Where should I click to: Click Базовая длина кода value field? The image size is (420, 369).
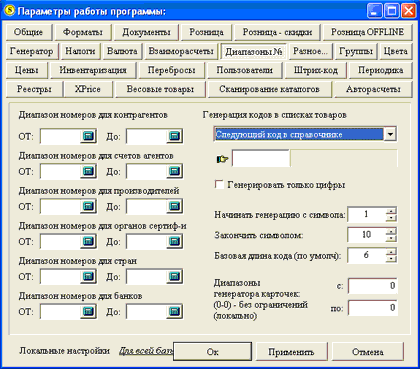367,255
